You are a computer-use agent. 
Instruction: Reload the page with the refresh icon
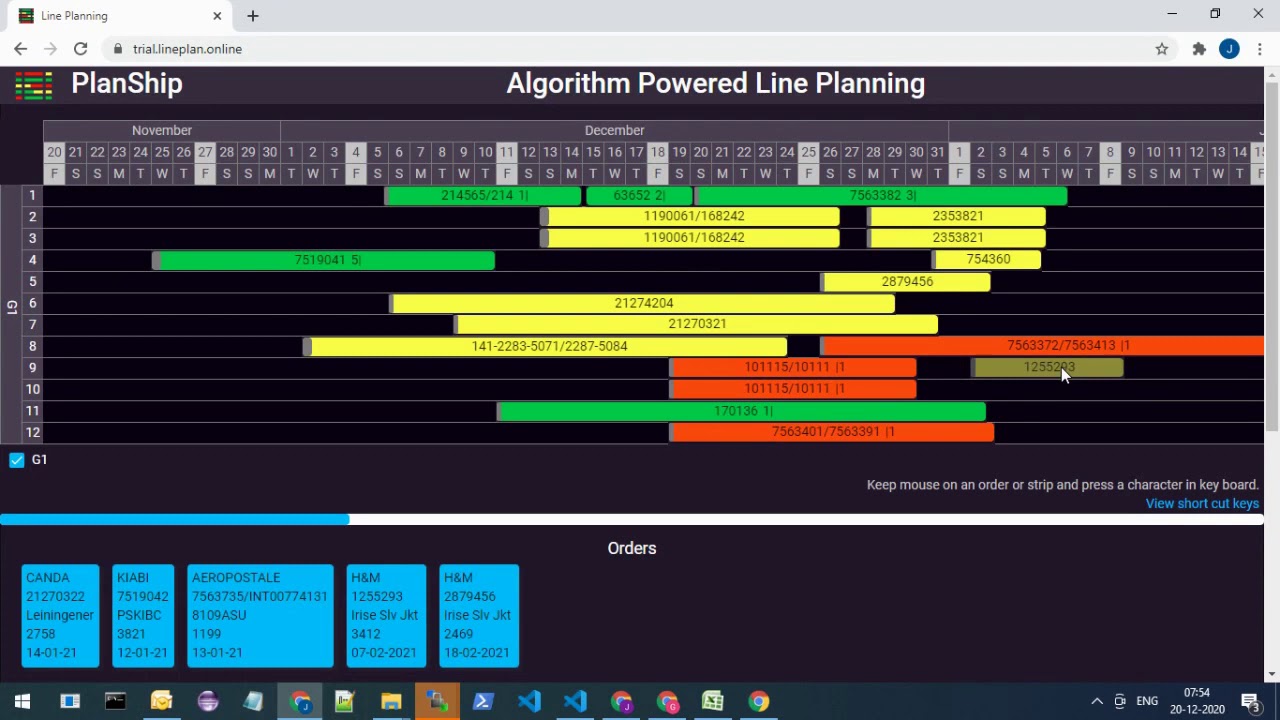[80, 48]
